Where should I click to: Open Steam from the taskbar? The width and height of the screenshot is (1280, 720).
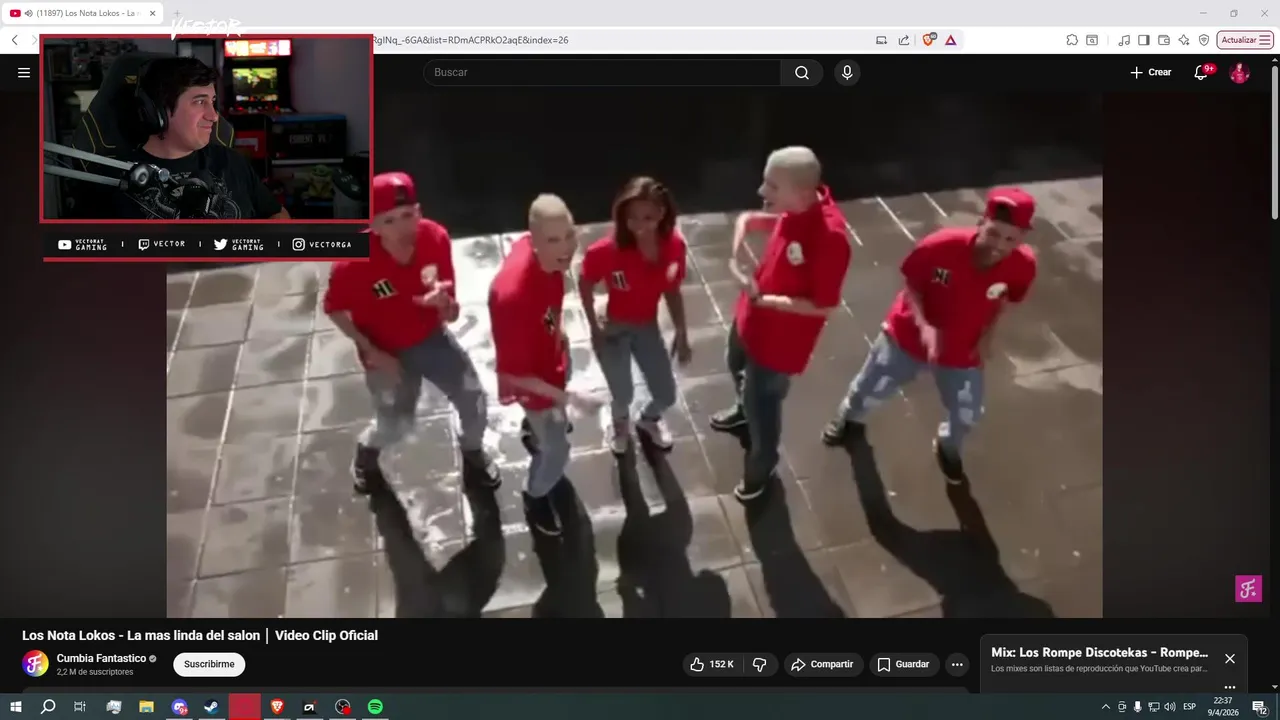click(212, 707)
